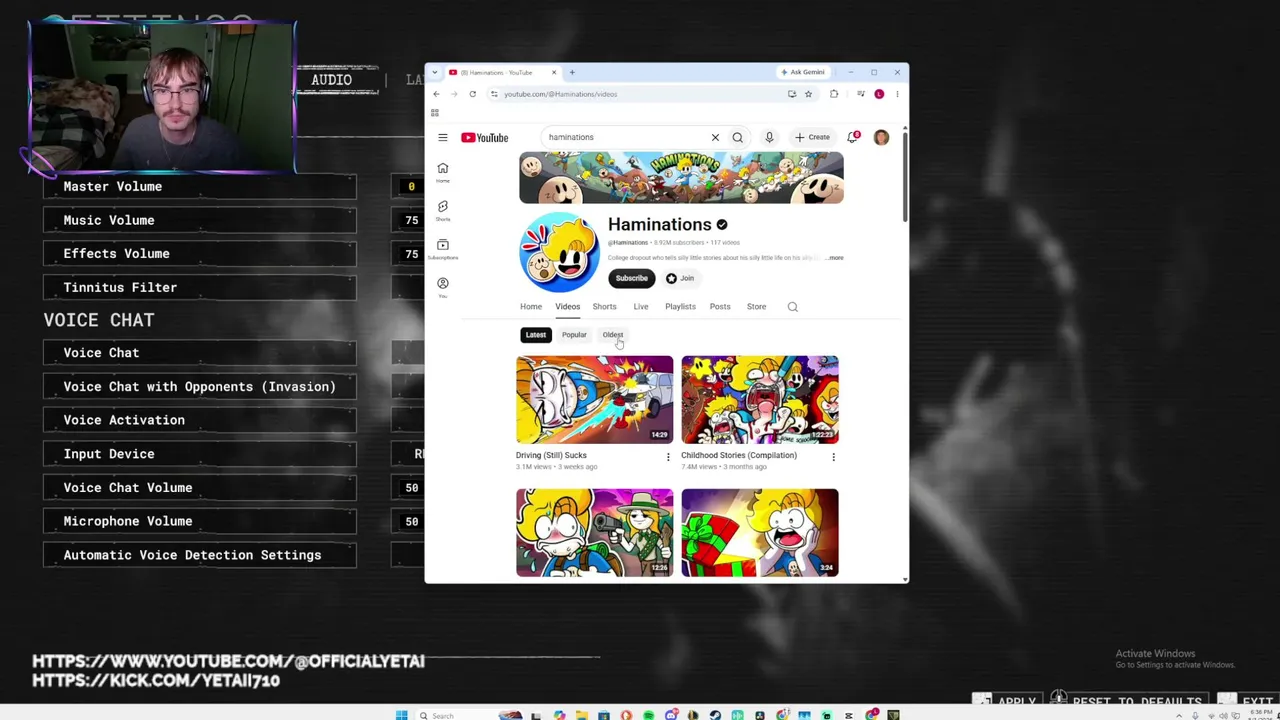Open Subscriptions in YouTube sidebar
Screen dimensions: 1280x720
point(443,248)
